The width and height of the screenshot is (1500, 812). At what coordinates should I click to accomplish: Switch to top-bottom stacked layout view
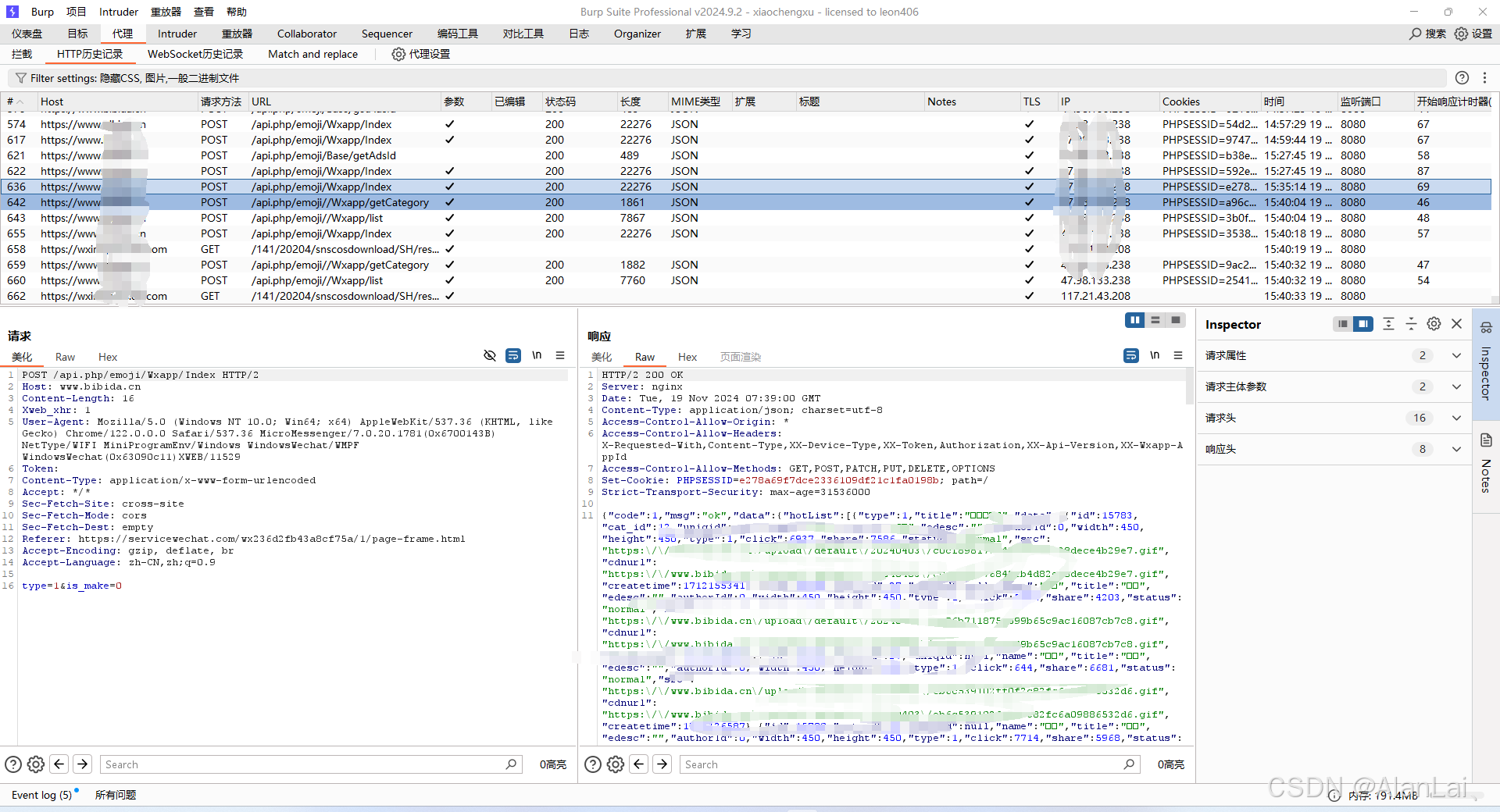pyautogui.click(x=1155, y=320)
